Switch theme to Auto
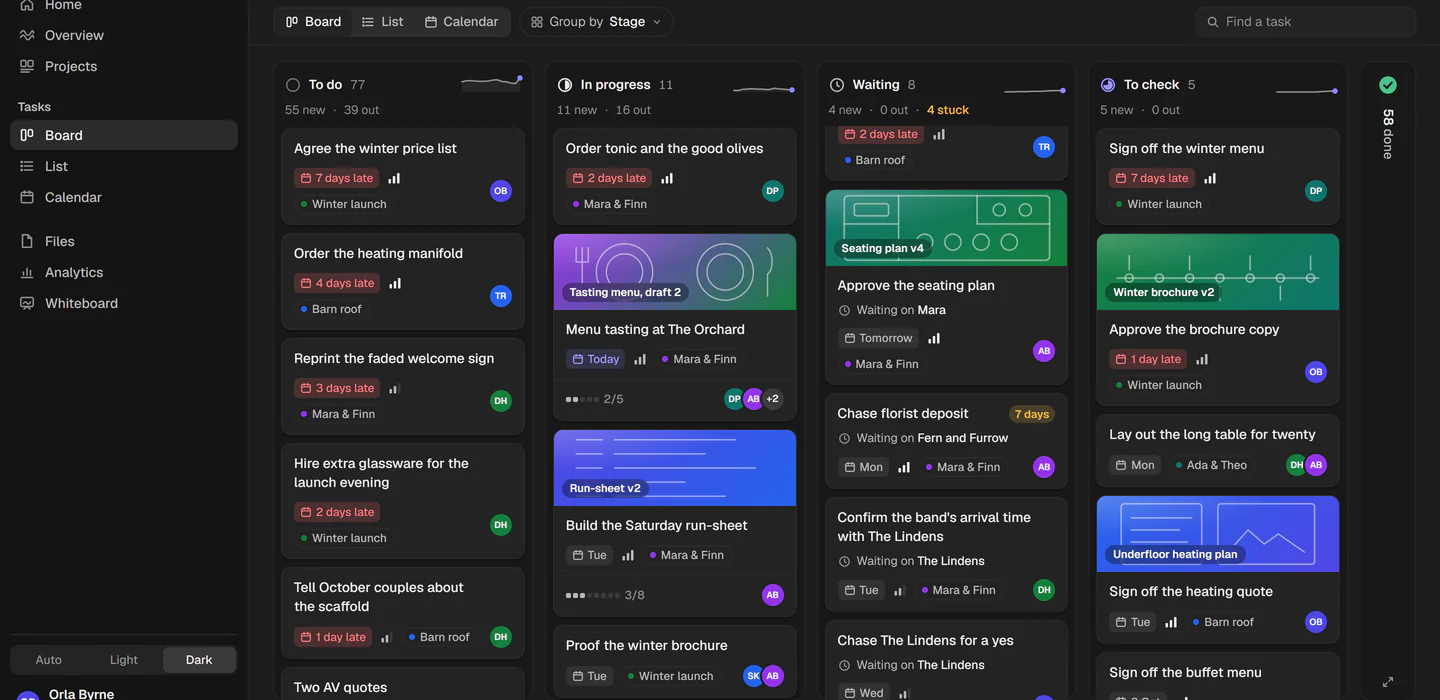 coord(48,660)
